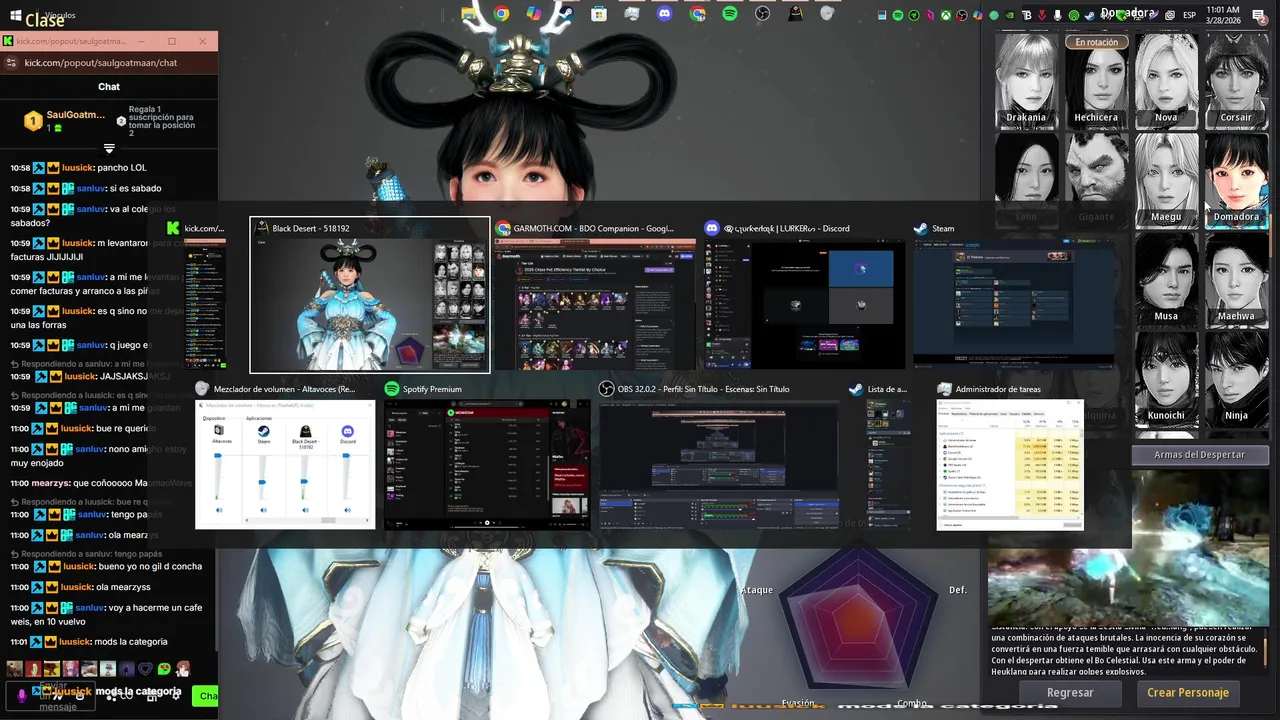Click luusick username in 'pancho LOL' message

pyautogui.click(x=77, y=168)
